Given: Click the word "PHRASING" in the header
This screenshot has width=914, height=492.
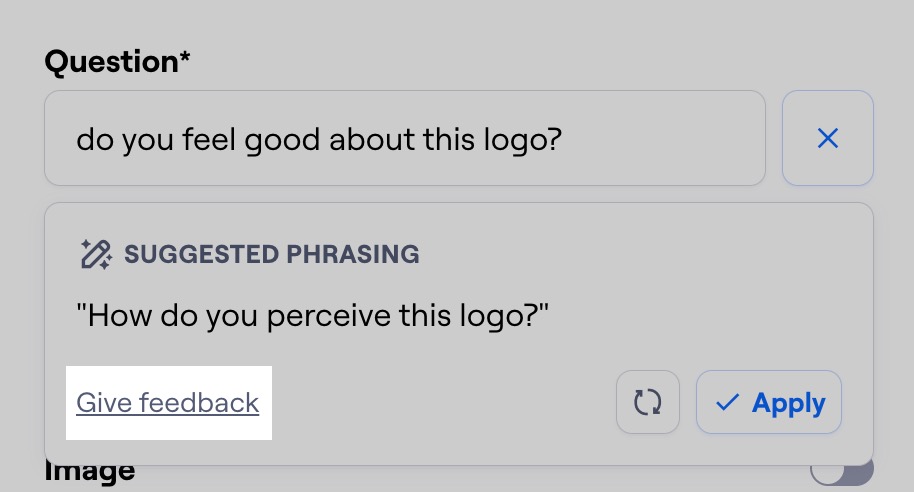Looking at the screenshot, I should [x=353, y=254].
